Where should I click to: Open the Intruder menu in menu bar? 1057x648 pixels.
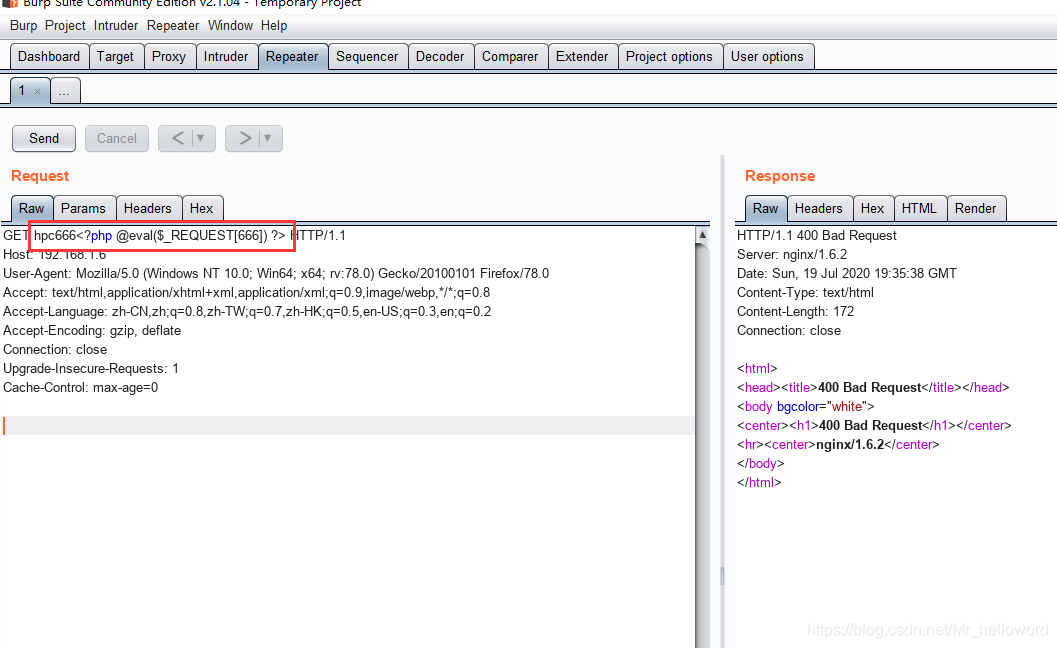pyautogui.click(x=115, y=26)
